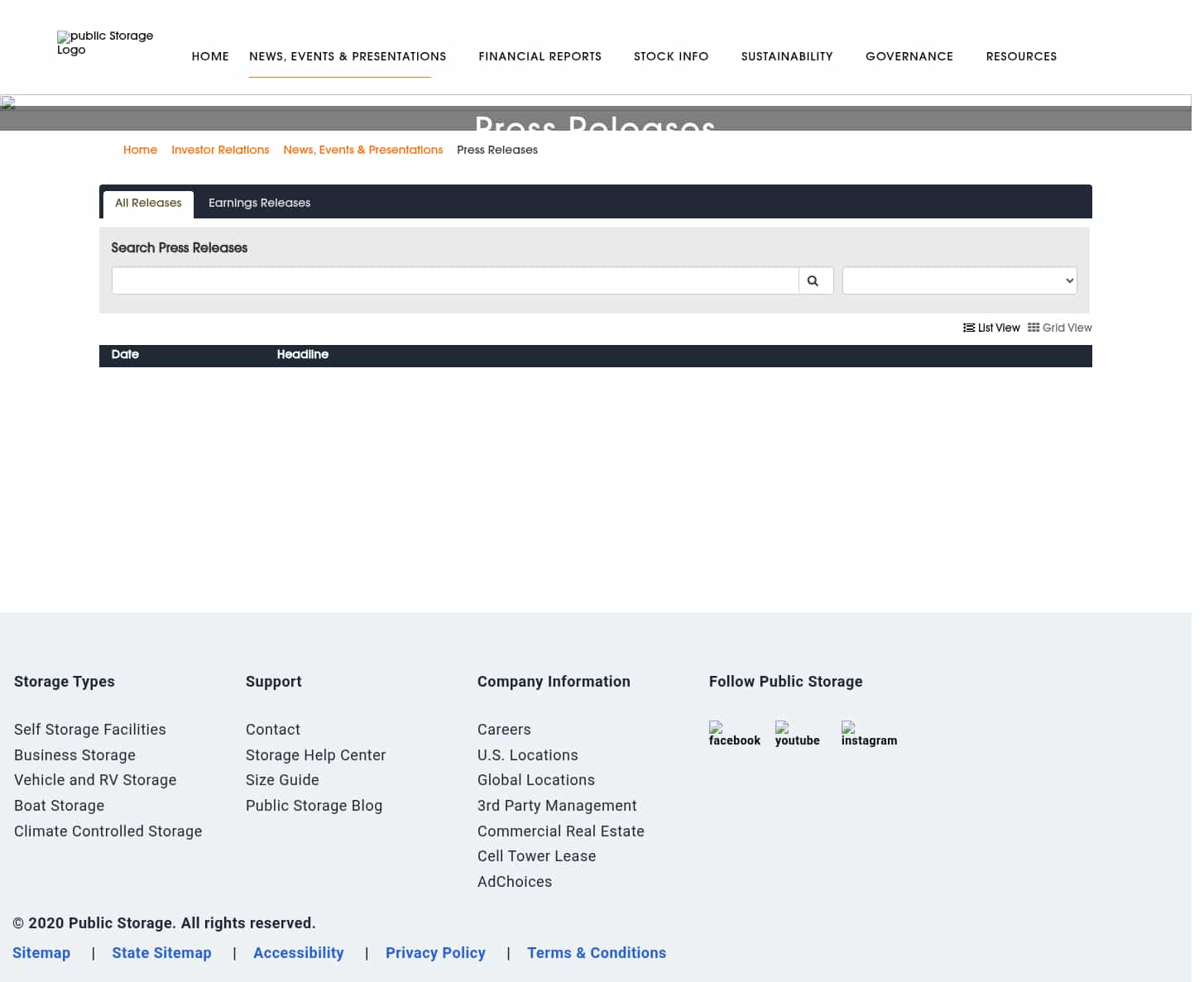The width and height of the screenshot is (1204, 982).
Task: Open the YouTube channel icon
Action: pos(797,731)
